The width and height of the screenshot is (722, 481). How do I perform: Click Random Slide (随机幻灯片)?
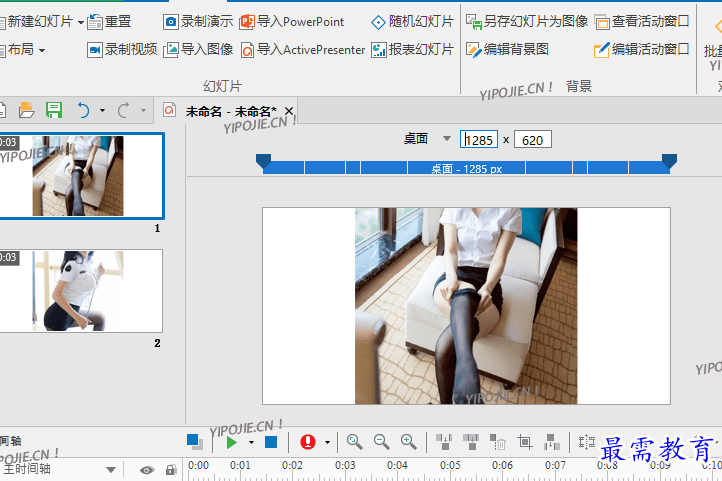pos(413,22)
